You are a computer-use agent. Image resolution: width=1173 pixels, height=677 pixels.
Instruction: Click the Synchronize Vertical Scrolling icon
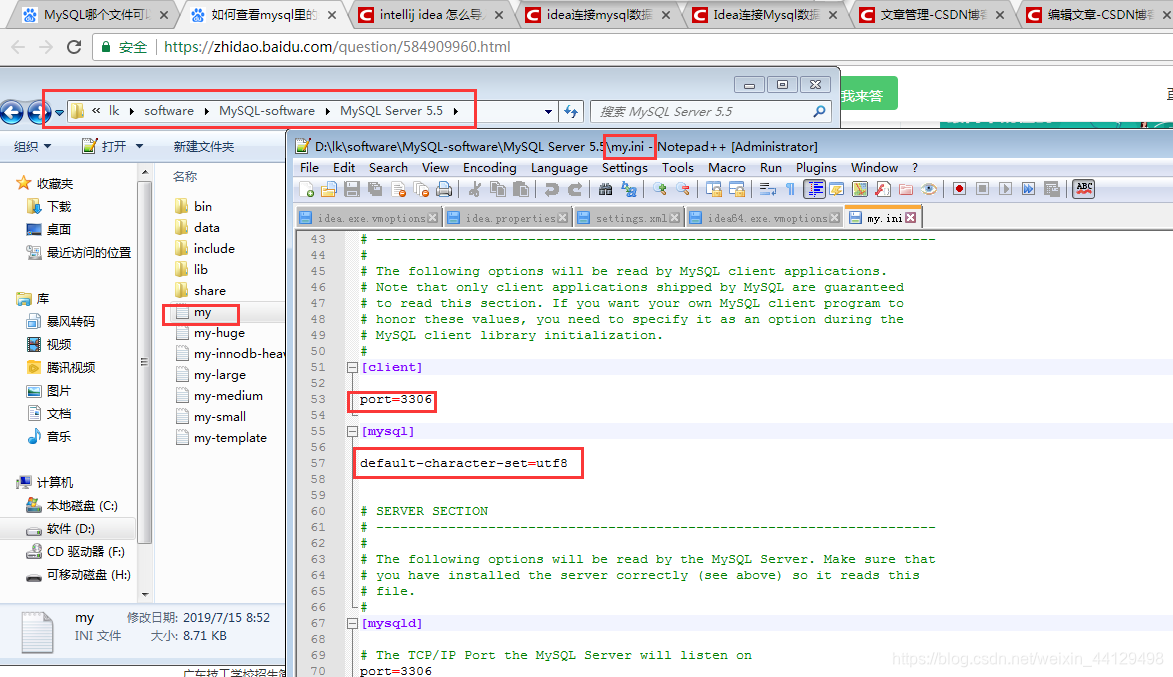(714, 189)
